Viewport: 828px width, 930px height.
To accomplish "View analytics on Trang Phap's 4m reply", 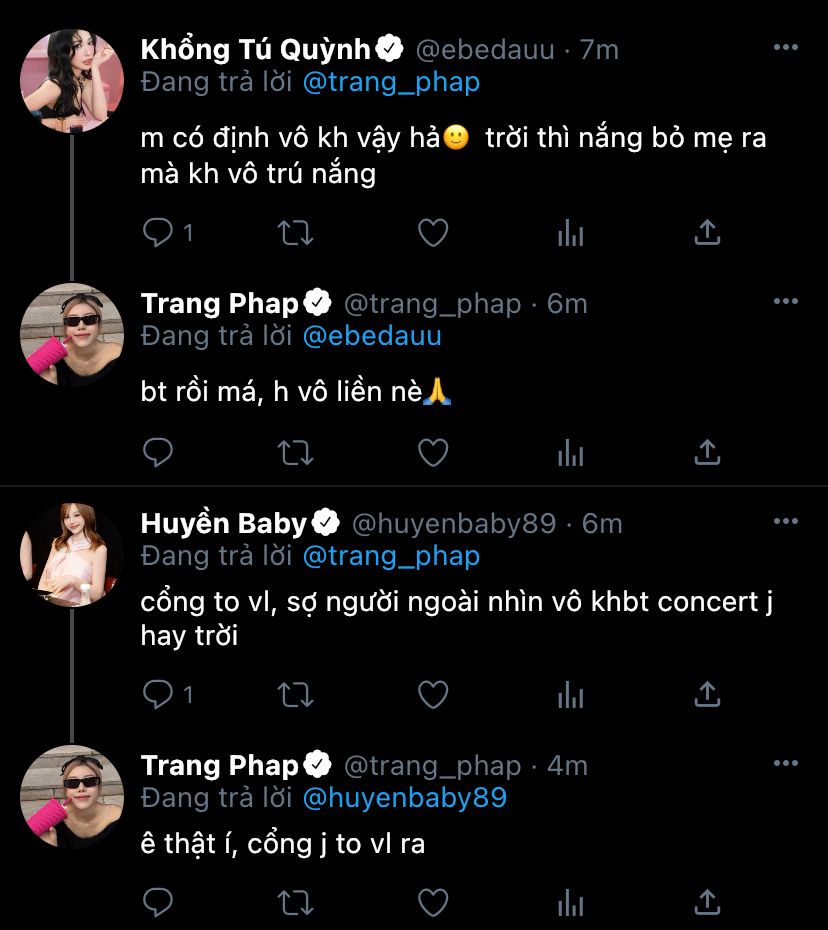I will 570,903.
